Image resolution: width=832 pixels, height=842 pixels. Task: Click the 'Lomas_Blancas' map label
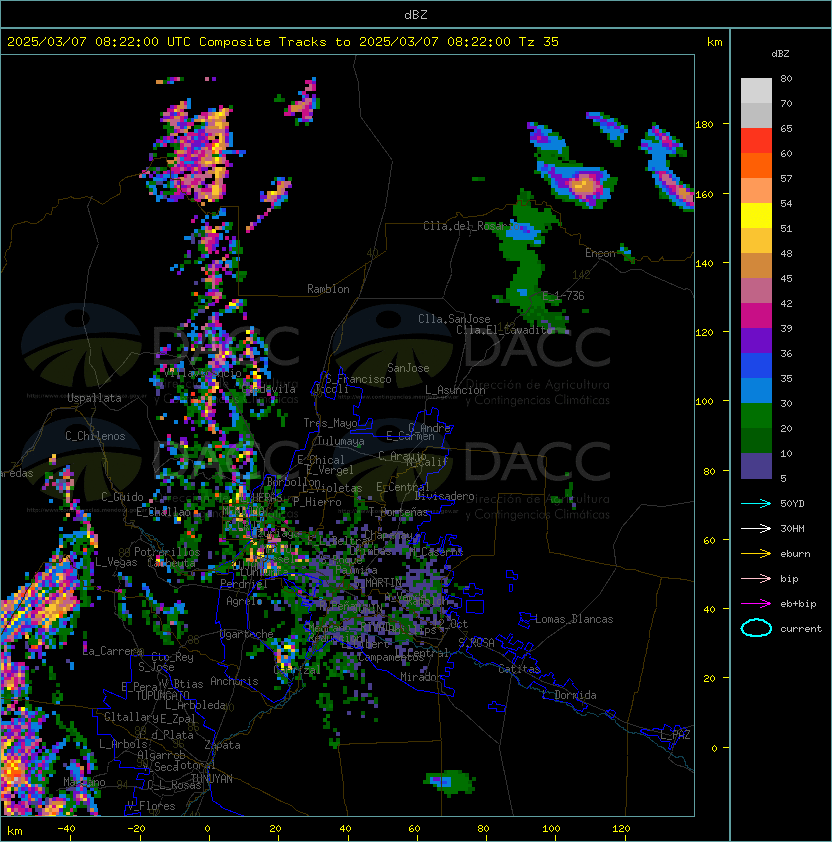(x=574, y=619)
